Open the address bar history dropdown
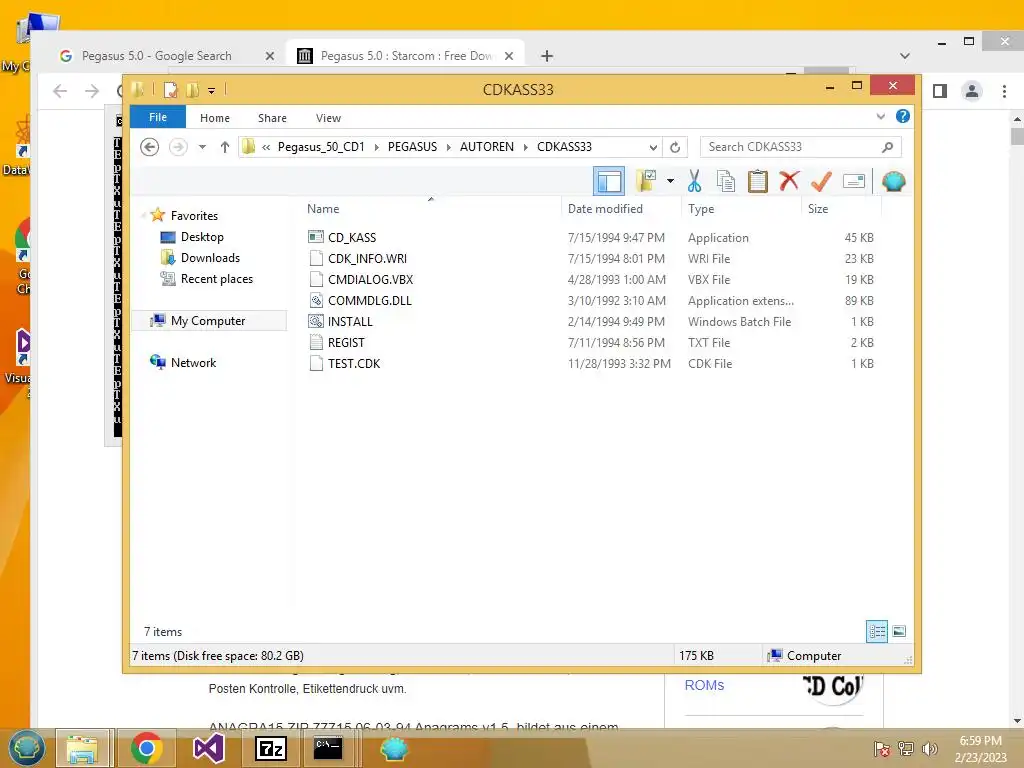This screenshot has height=768, width=1024. tap(652, 148)
